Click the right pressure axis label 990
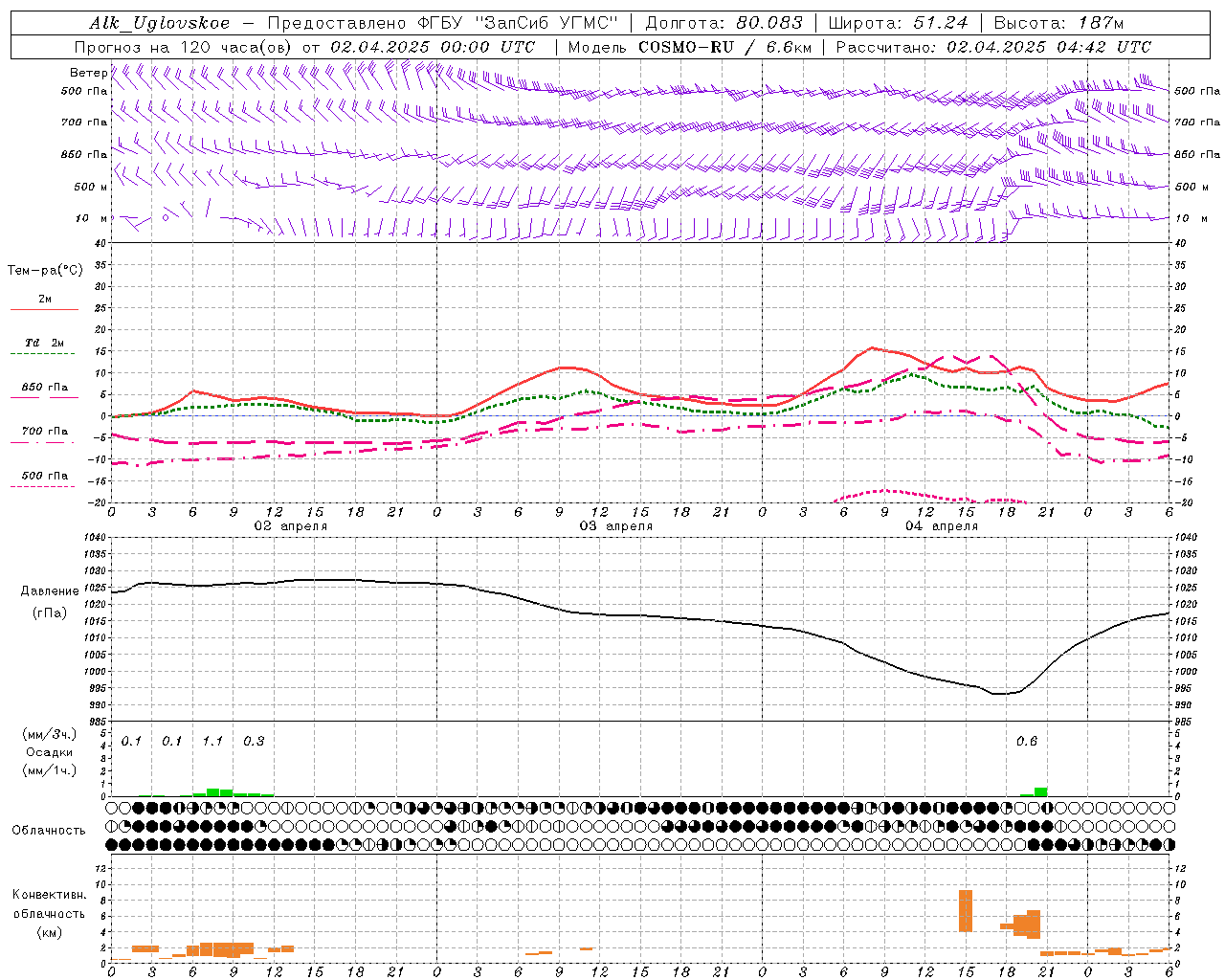The height and width of the screenshot is (980, 1225). 1184,705
